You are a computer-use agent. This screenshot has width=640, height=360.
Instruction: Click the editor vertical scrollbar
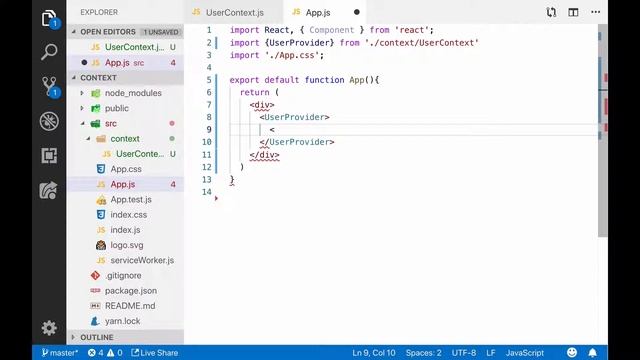[603, 131]
